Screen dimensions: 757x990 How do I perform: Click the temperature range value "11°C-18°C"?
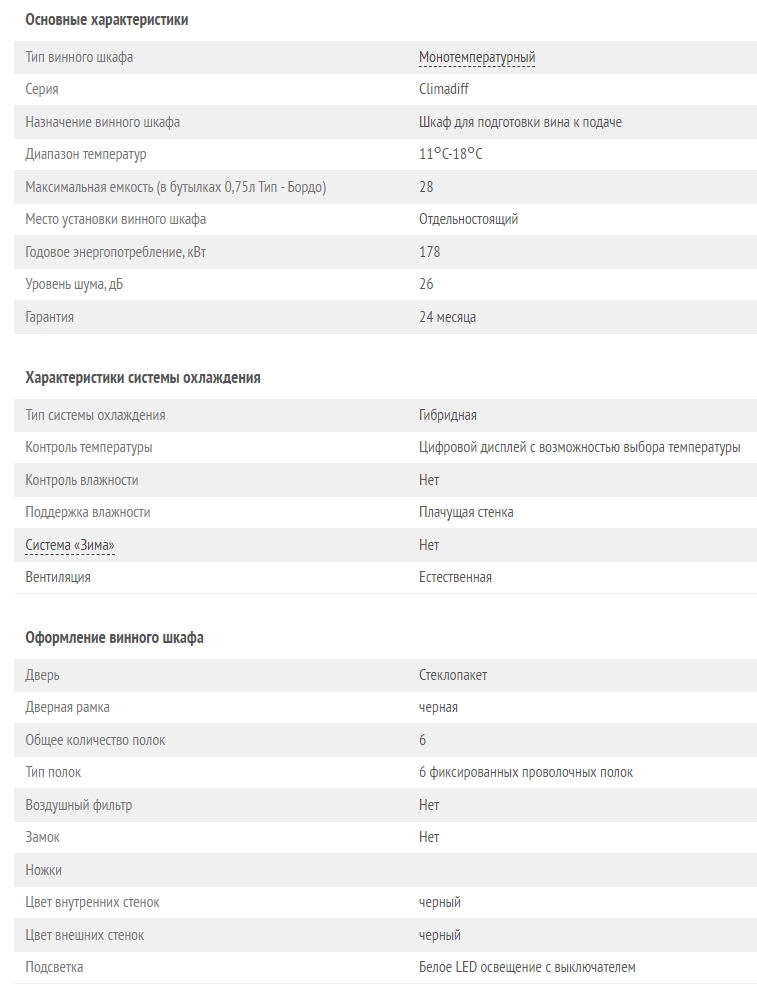tap(450, 154)
